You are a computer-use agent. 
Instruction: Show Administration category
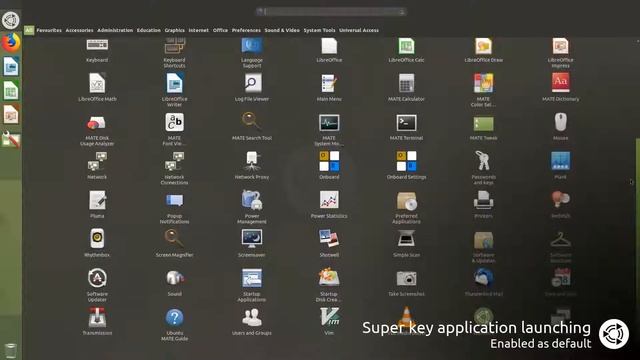click(115, 30)
